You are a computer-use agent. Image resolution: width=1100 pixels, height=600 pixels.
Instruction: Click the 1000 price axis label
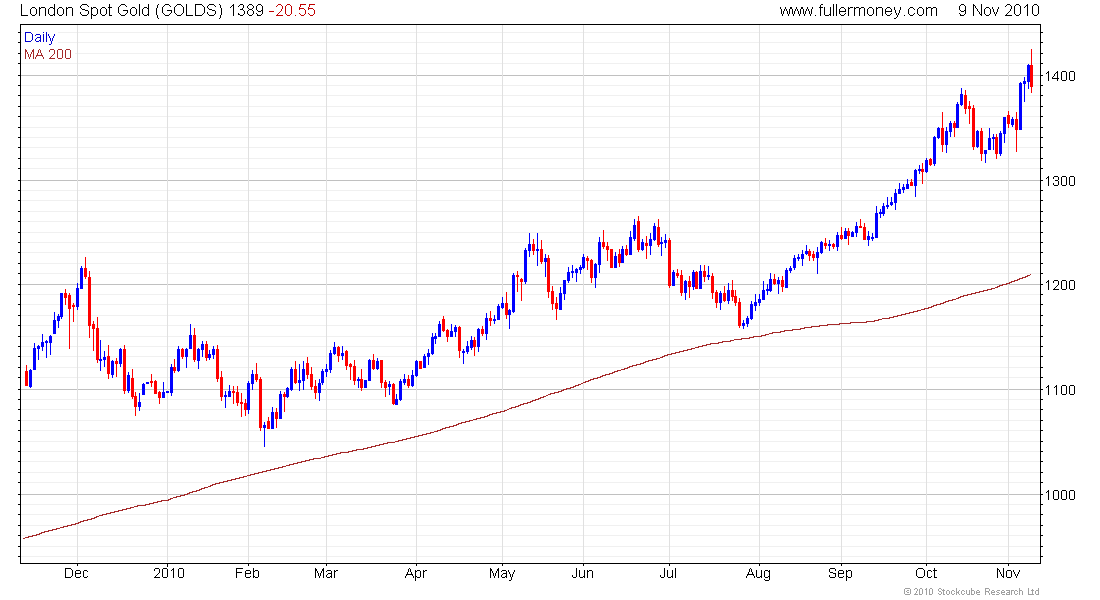pyautogui.click(x=1060, y=495)
